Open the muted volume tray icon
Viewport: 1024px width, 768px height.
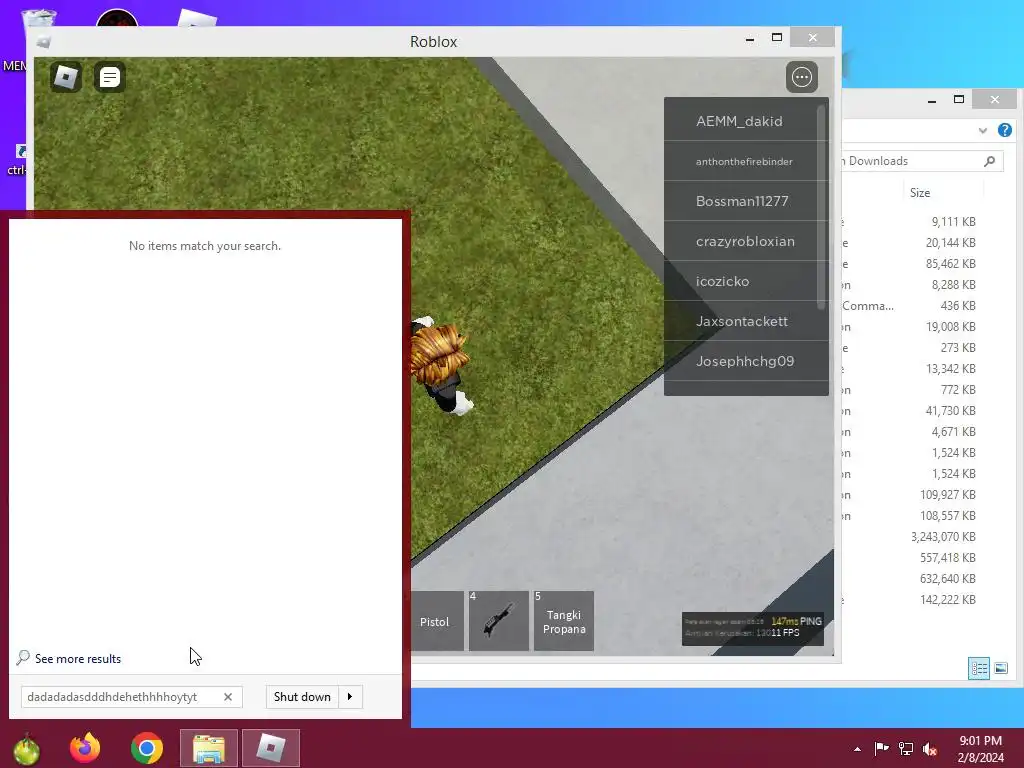(x=930, y=748)
